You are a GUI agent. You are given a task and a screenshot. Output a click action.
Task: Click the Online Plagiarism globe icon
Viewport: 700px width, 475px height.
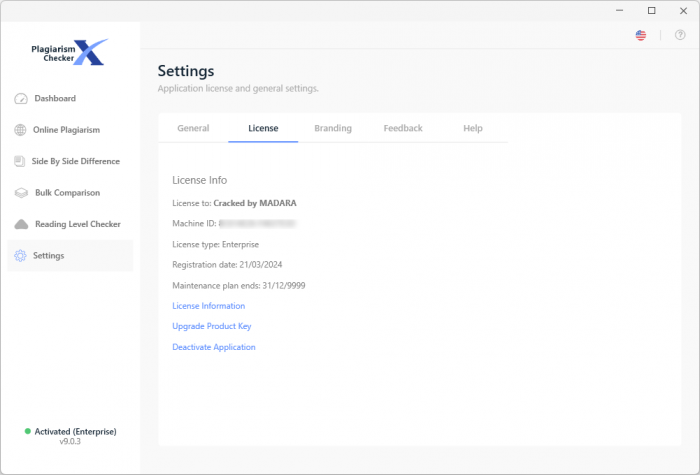tap(21, 130)
